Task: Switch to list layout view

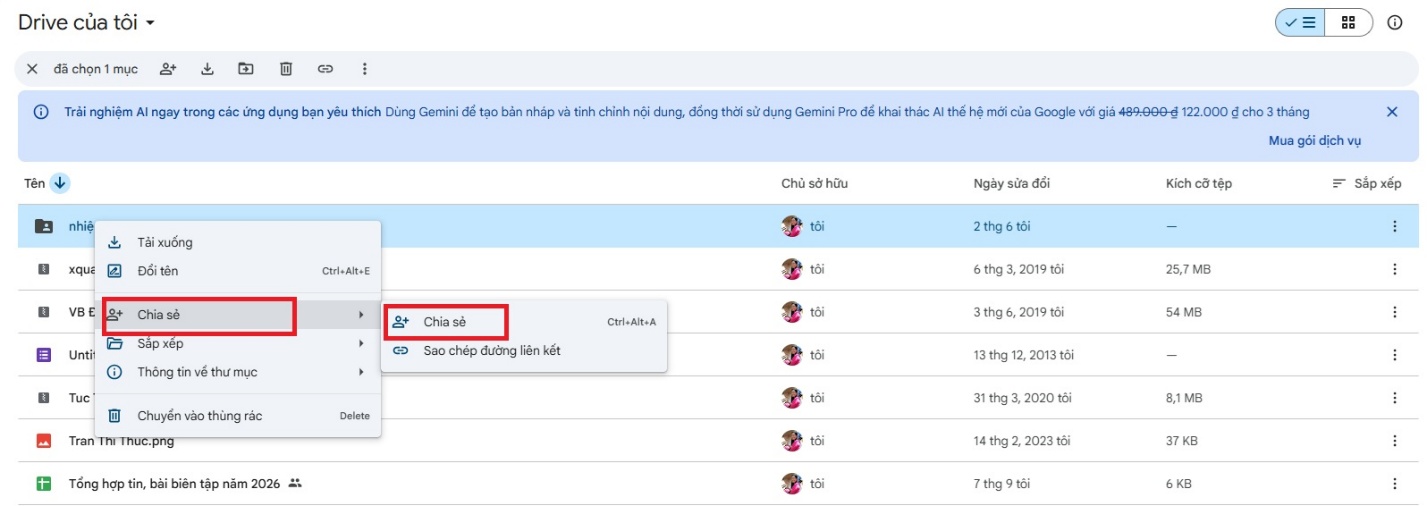Action: [x=1300, y=23]
